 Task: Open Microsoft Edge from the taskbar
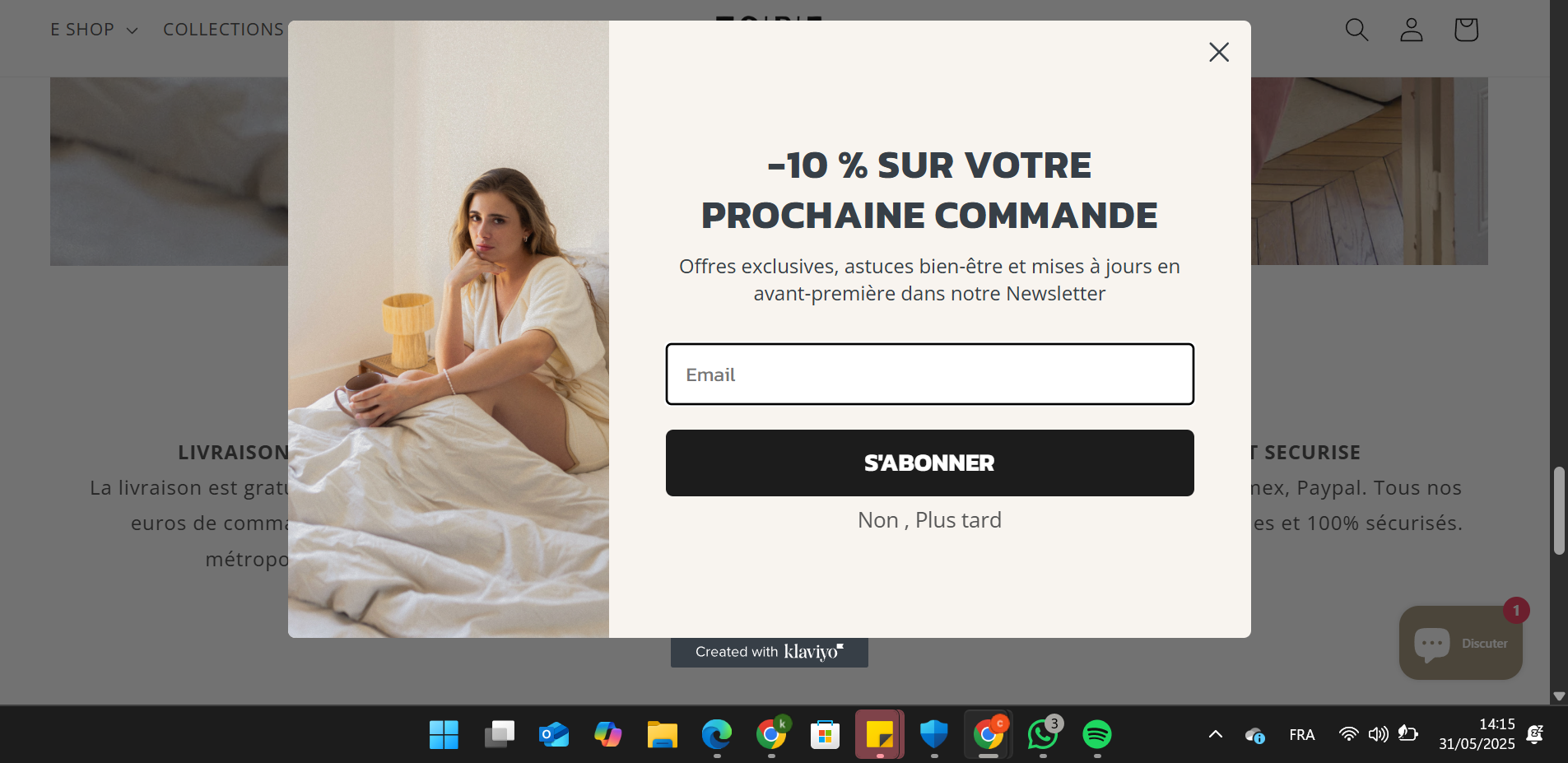716,734
